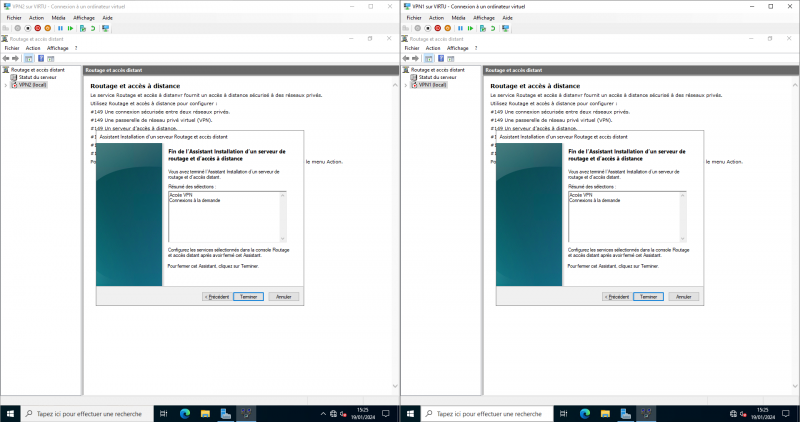Revert VPN1 with the green arrow icon
Screen dimensions: 800x422
click(x=493, y=29)
